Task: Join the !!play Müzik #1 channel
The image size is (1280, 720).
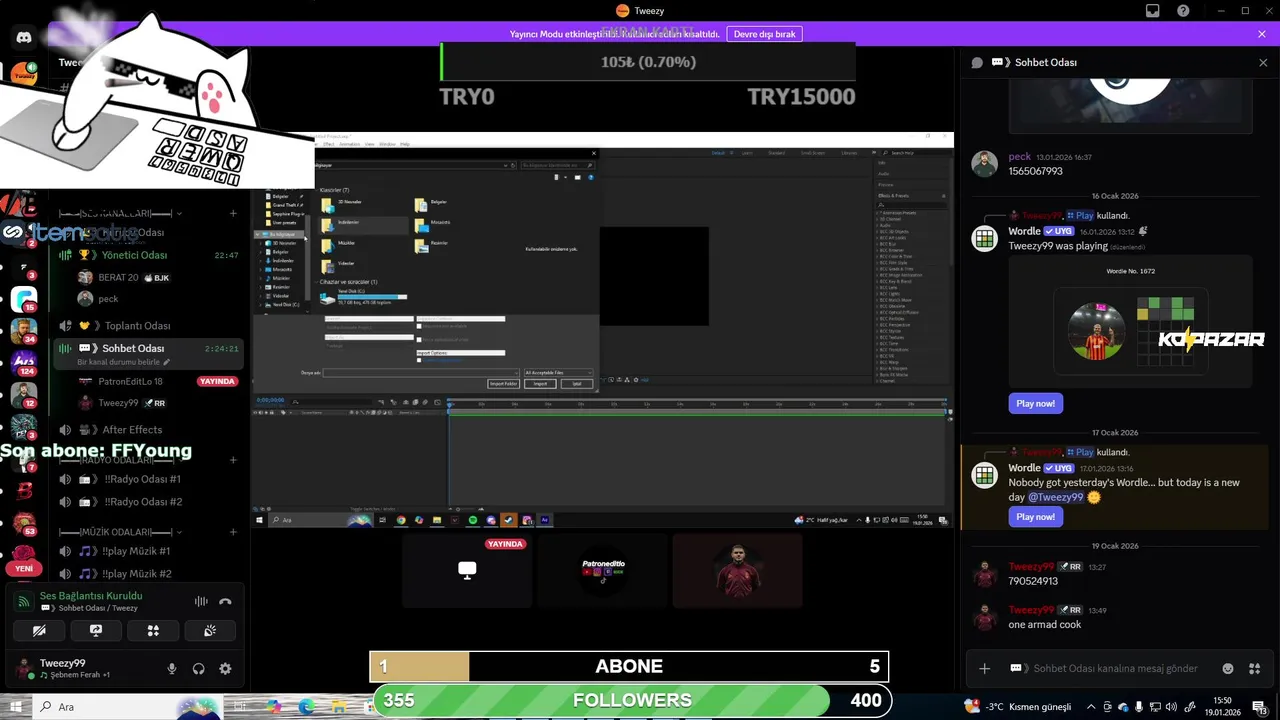Action: pos(148,551)
